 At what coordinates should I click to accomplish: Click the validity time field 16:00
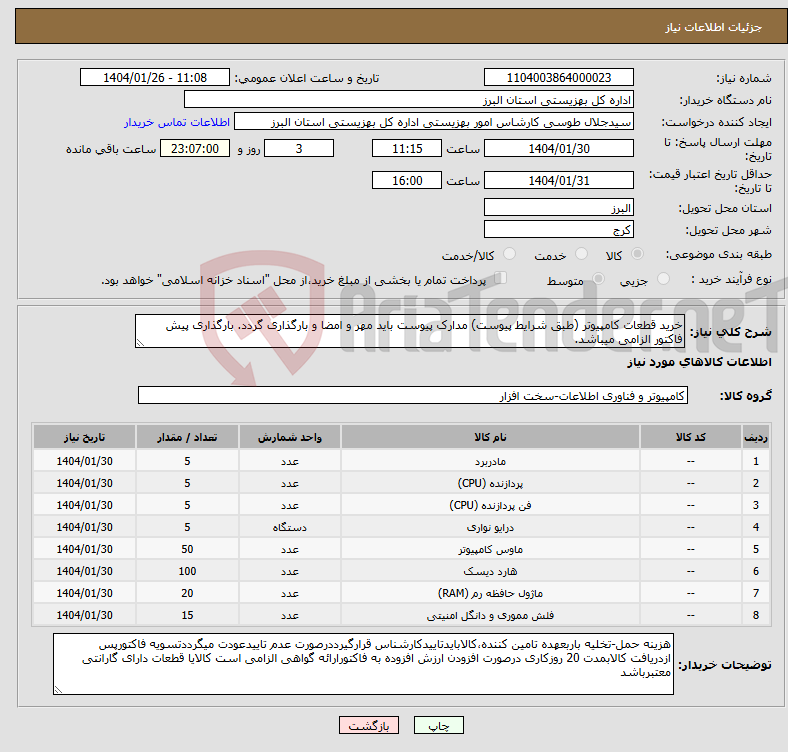[407, 180]
